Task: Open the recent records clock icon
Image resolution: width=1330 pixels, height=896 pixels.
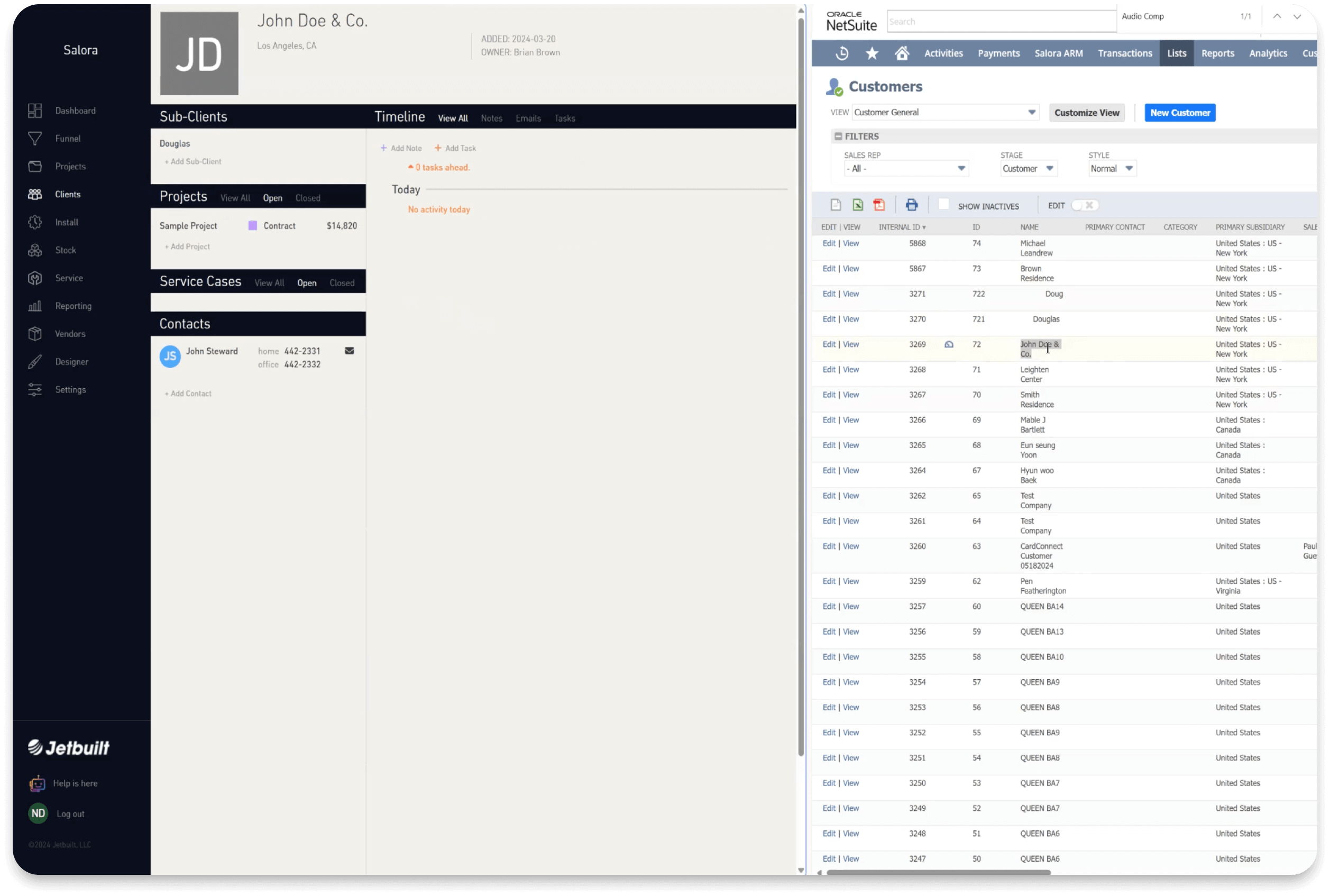Action: click(x=841, y=53)
